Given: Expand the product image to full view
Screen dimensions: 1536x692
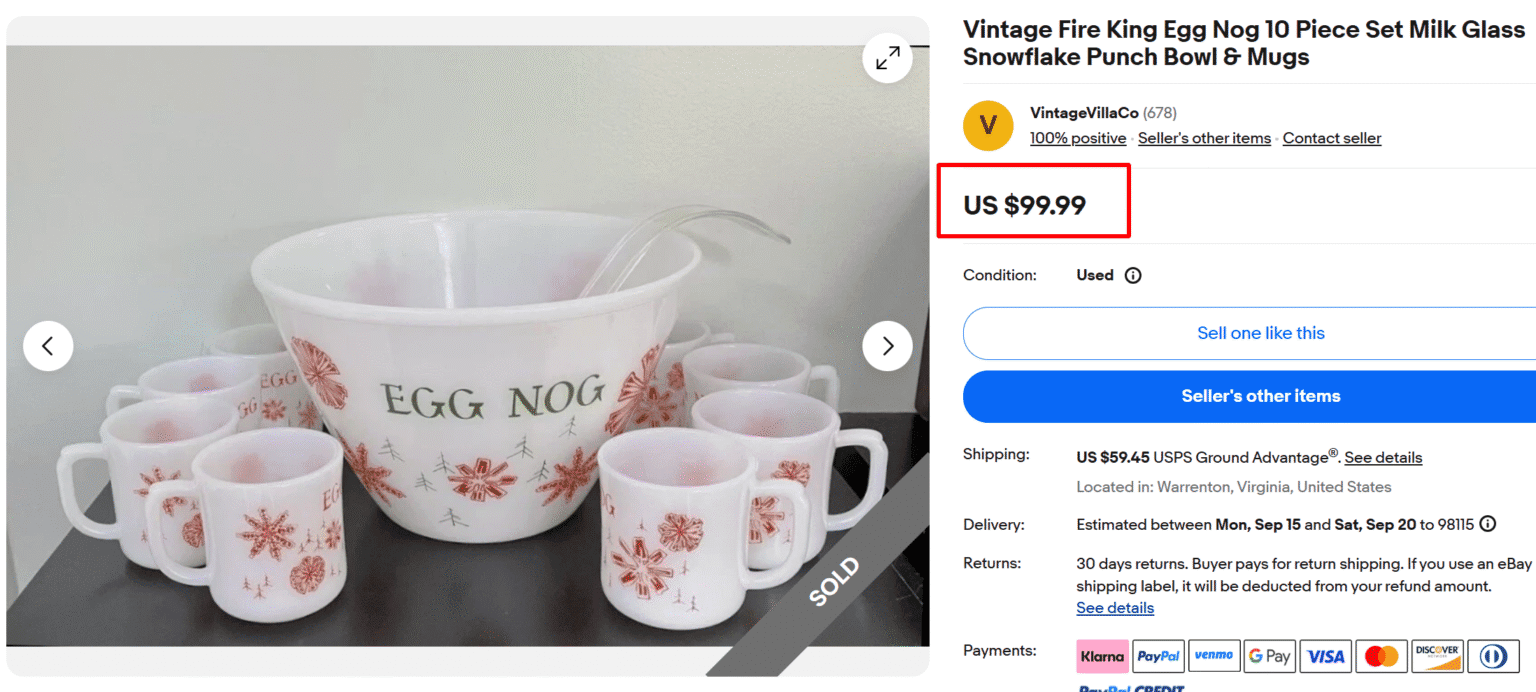Looking at the screenshot, I should [x=887, y=58].
